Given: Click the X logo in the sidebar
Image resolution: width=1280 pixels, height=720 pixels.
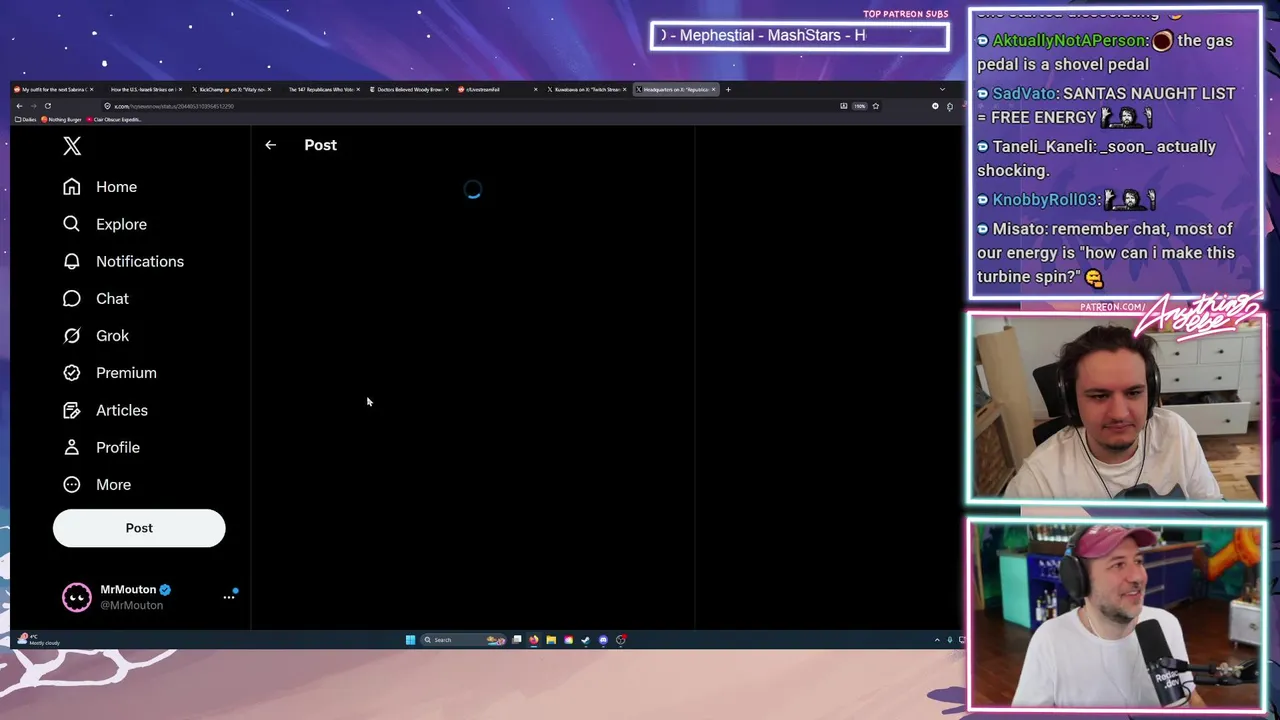Looking at the screenshot, I should pos(72,146).
